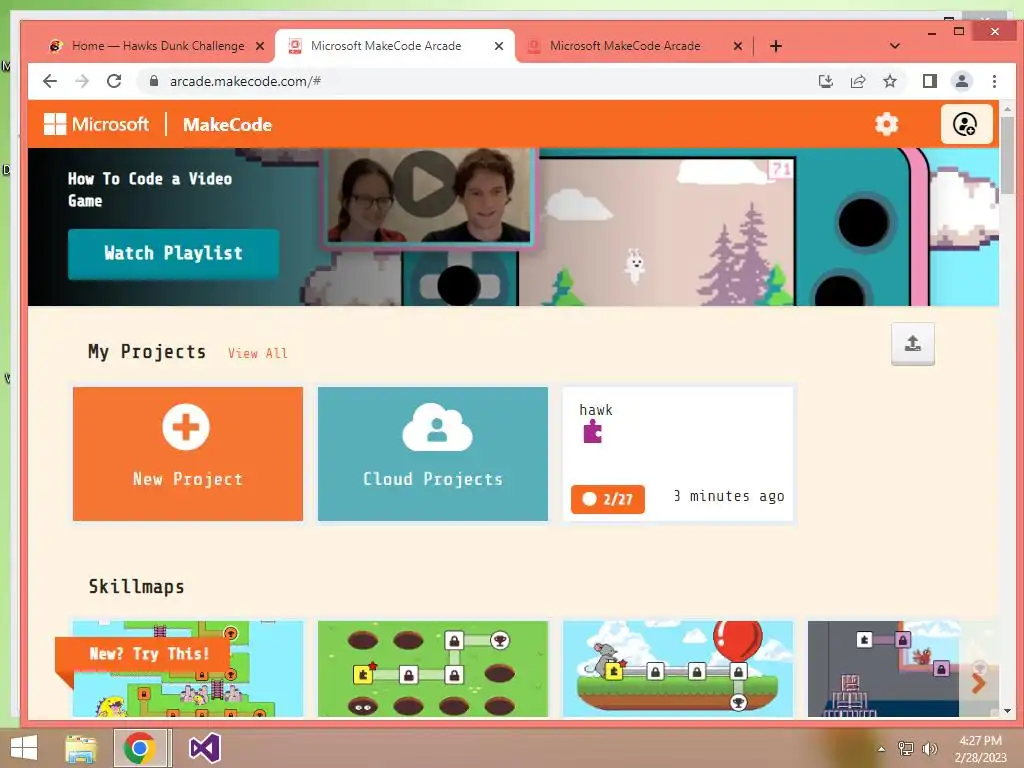This screenshot has width=1024, height=768.
Task: Open the taskbar clock and date
Action: [980, 749]
